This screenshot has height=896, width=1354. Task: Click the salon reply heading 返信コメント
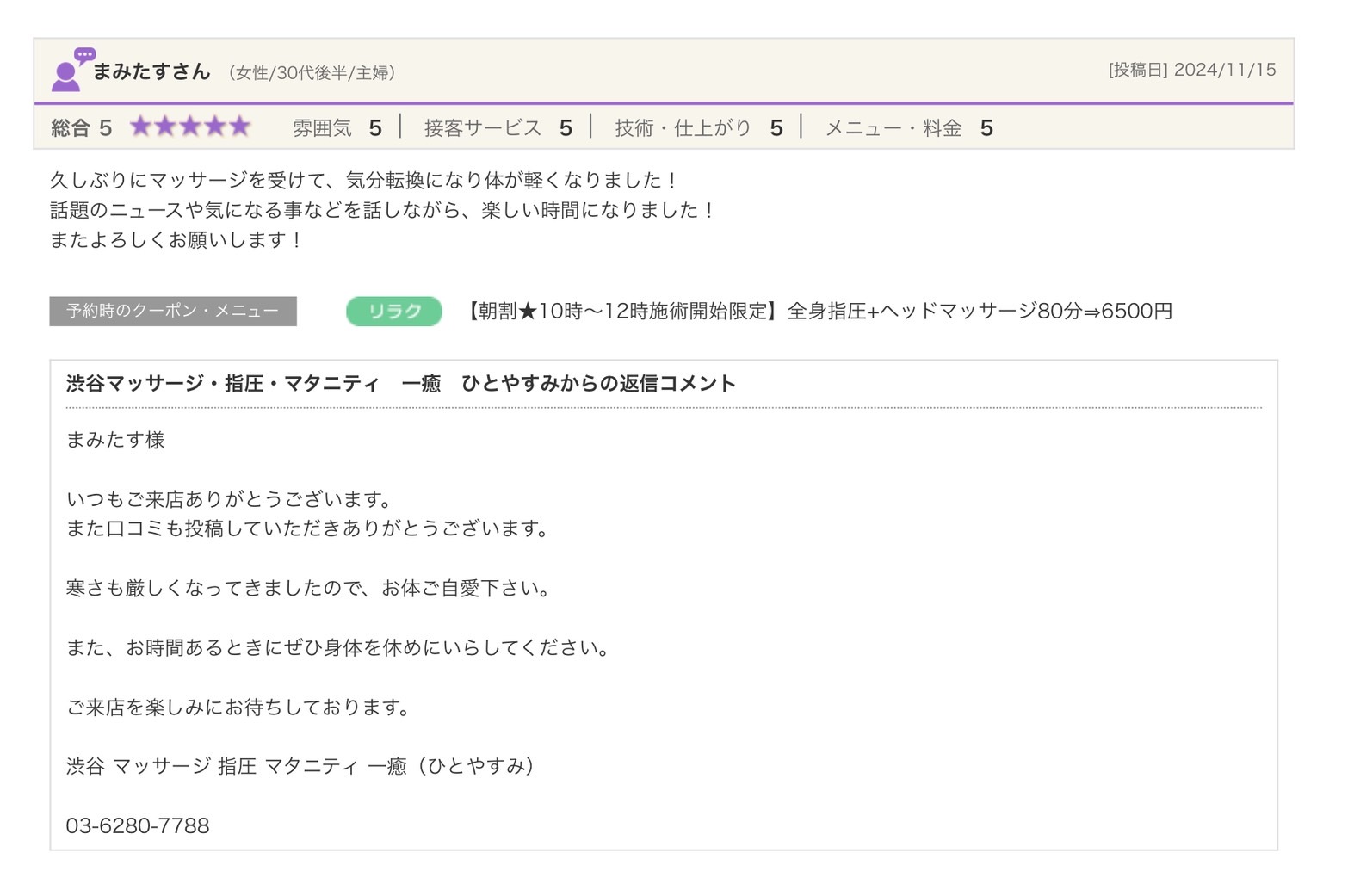click(401, 384)
